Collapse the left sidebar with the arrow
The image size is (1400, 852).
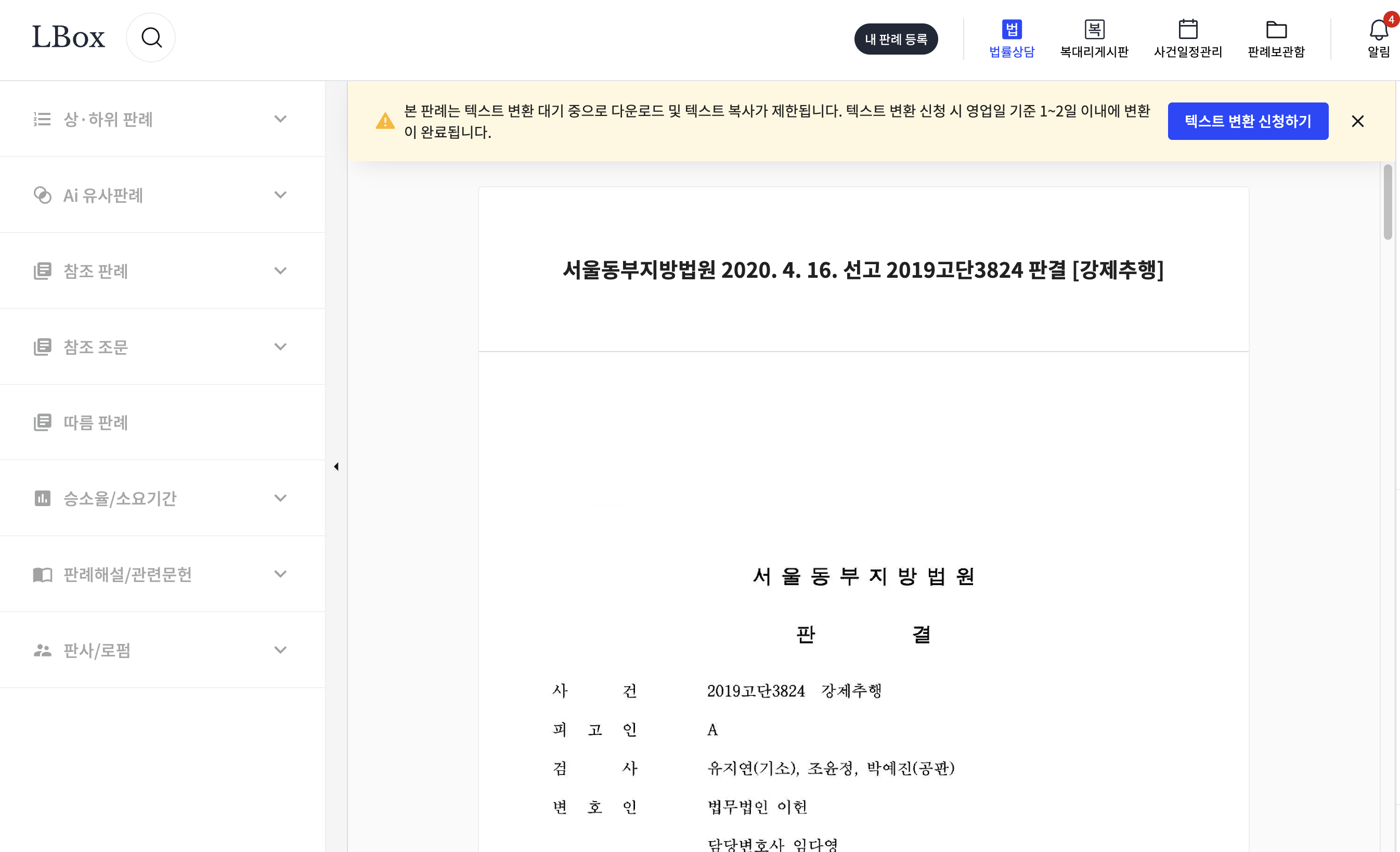coord(336,466)
